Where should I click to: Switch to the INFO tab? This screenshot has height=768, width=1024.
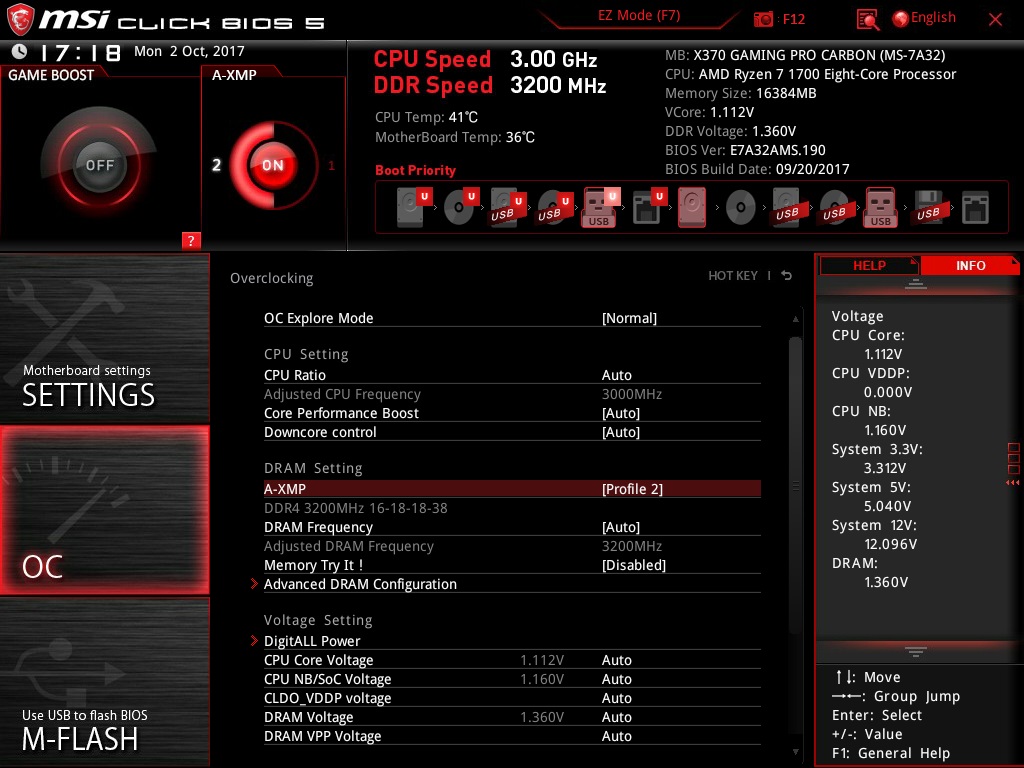pyautogui.click(x=970, y=265)
